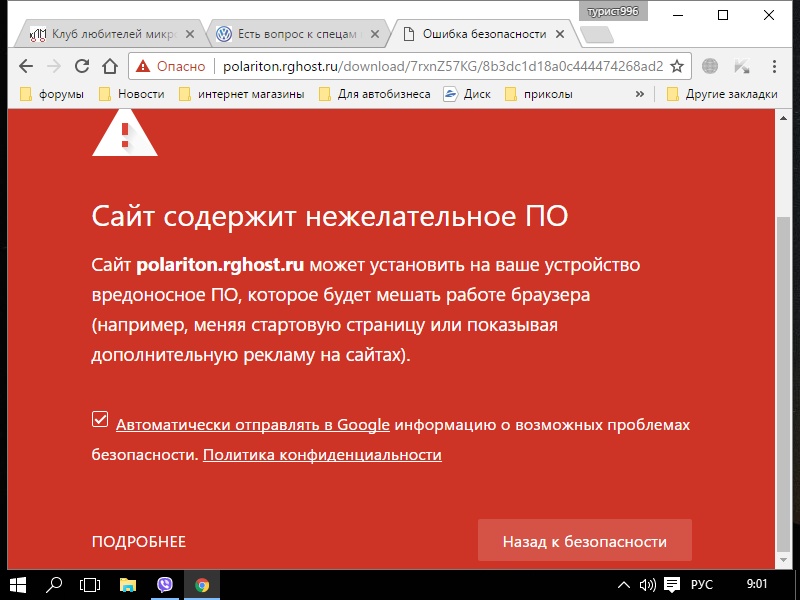Go to the browser home page
800x600 pixels.
point(110,67)
